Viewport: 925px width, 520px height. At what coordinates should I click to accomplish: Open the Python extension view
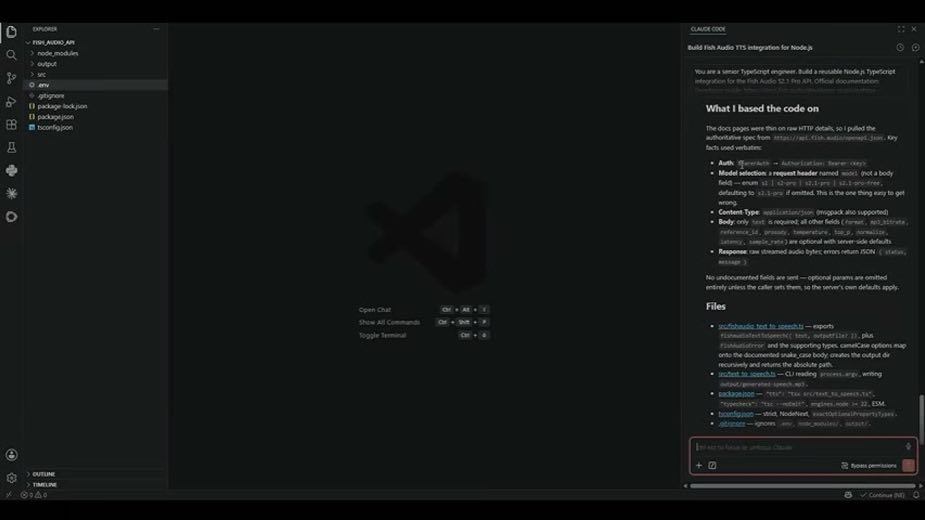(11, 171)
